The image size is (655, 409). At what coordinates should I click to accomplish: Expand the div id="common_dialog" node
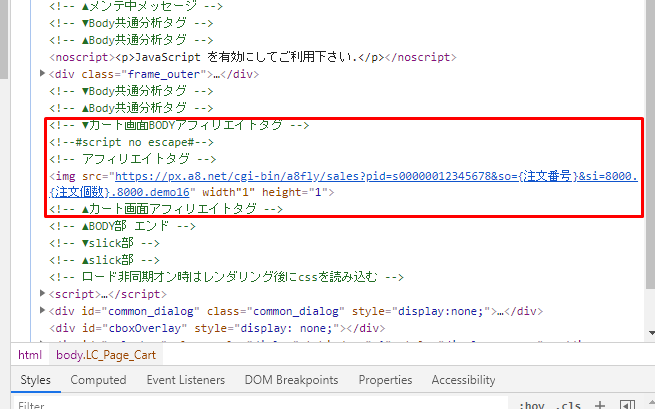tap(42, 310)
